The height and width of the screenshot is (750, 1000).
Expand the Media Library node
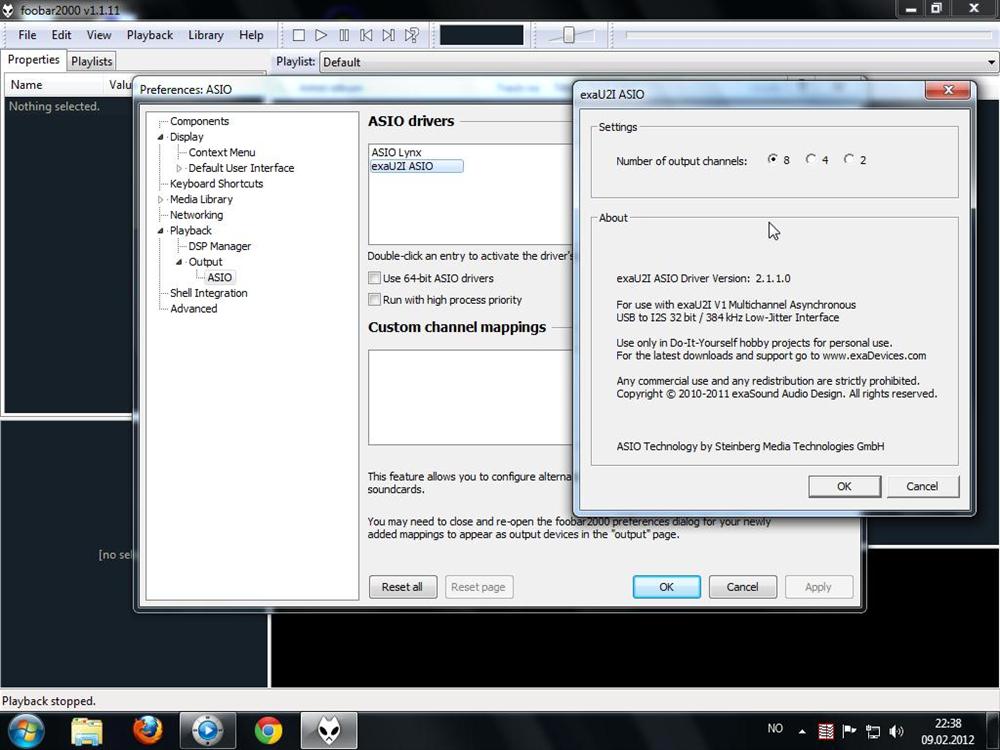pyautogui.click(x=161, y=200)
